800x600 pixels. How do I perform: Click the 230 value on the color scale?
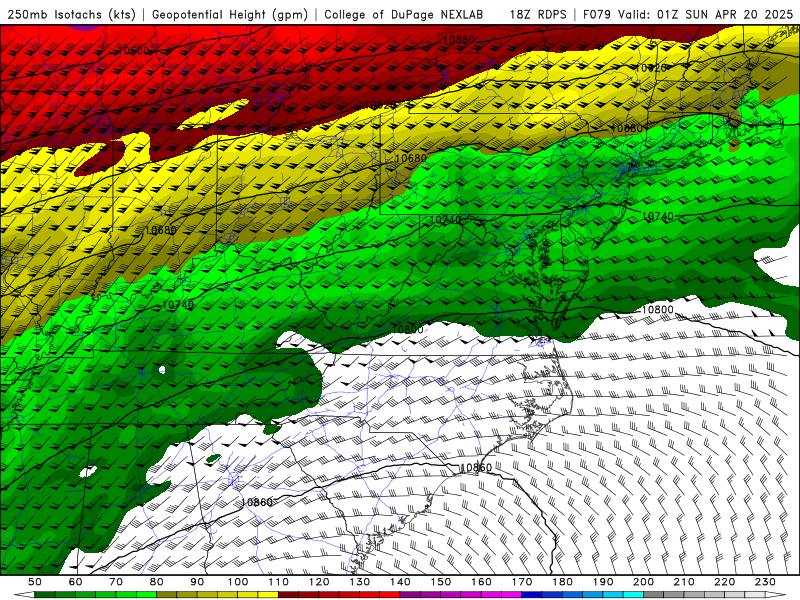coord(765,582)
